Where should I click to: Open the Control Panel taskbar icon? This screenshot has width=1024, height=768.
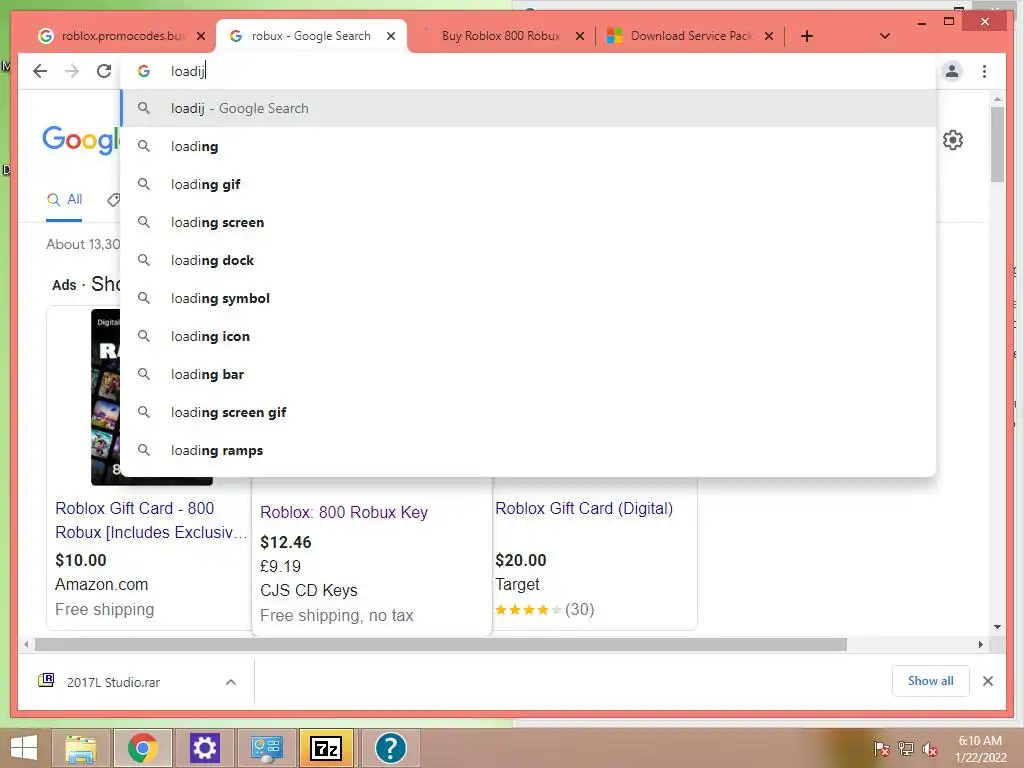(x=266, y=748)
